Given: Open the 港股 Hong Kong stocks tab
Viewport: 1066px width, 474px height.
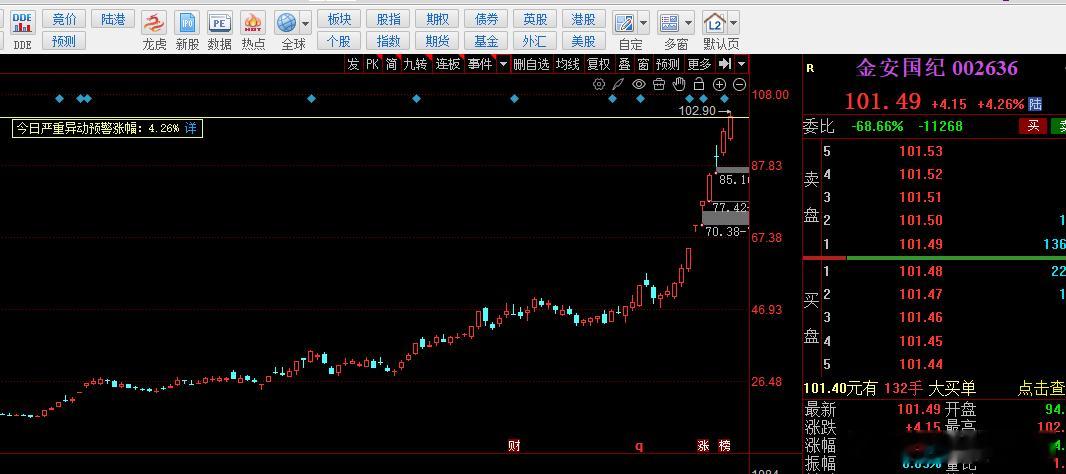Looking at the screenshot, I should point(583,19).
